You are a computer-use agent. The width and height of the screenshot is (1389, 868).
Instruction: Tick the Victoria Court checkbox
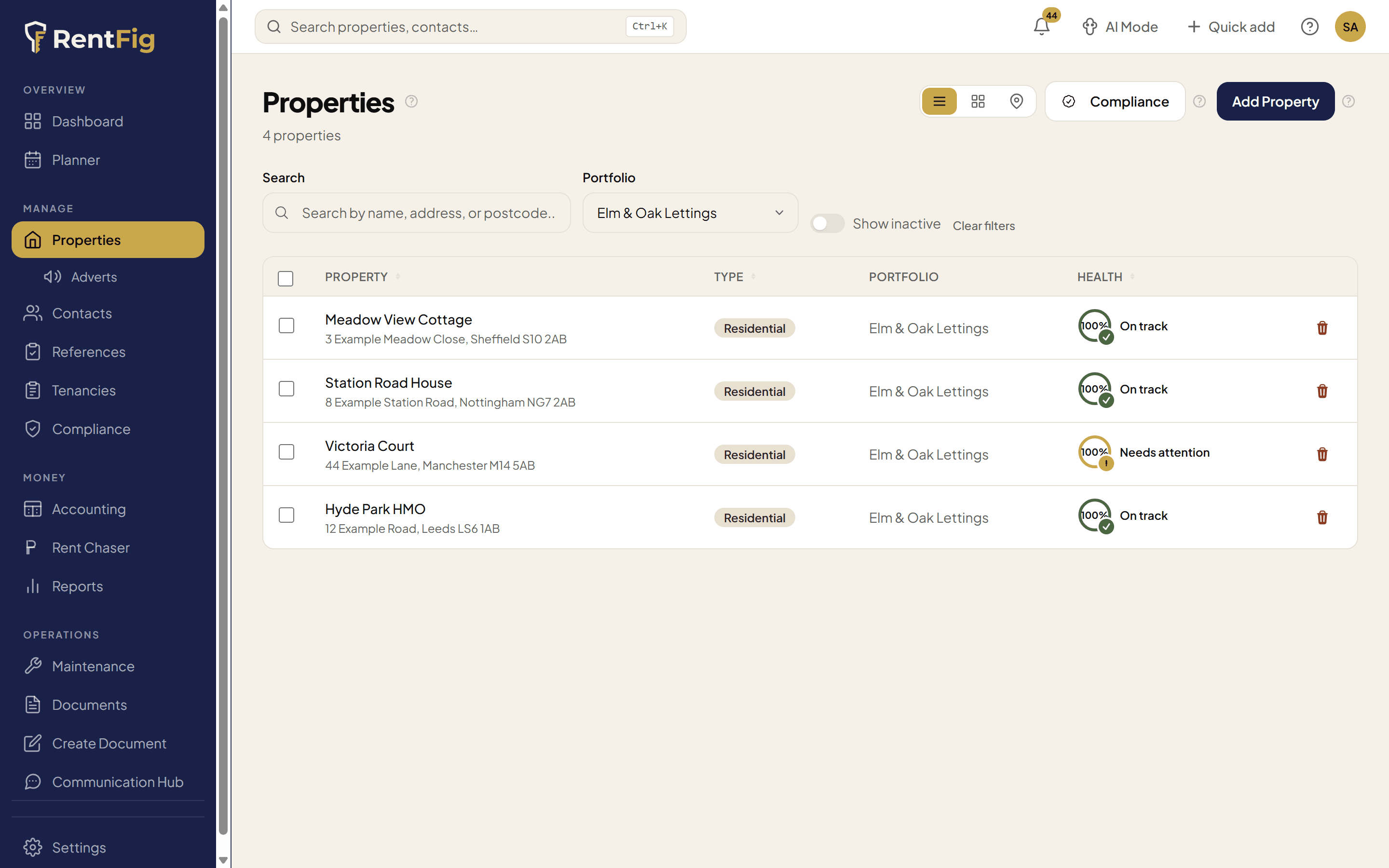coord(286,452)
